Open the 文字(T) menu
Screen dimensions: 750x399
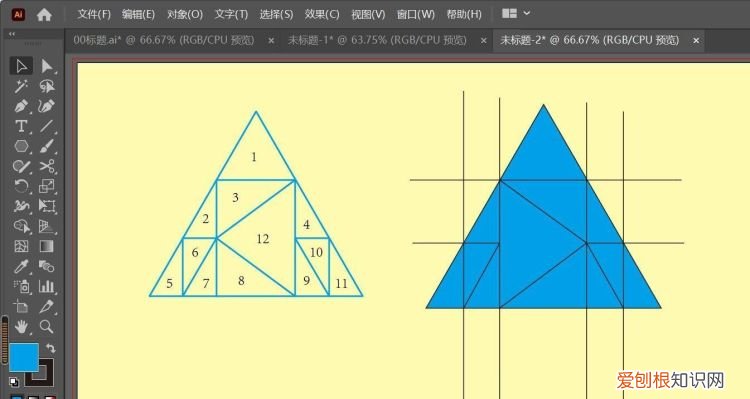pyautogui.click(x=231, y=14)
